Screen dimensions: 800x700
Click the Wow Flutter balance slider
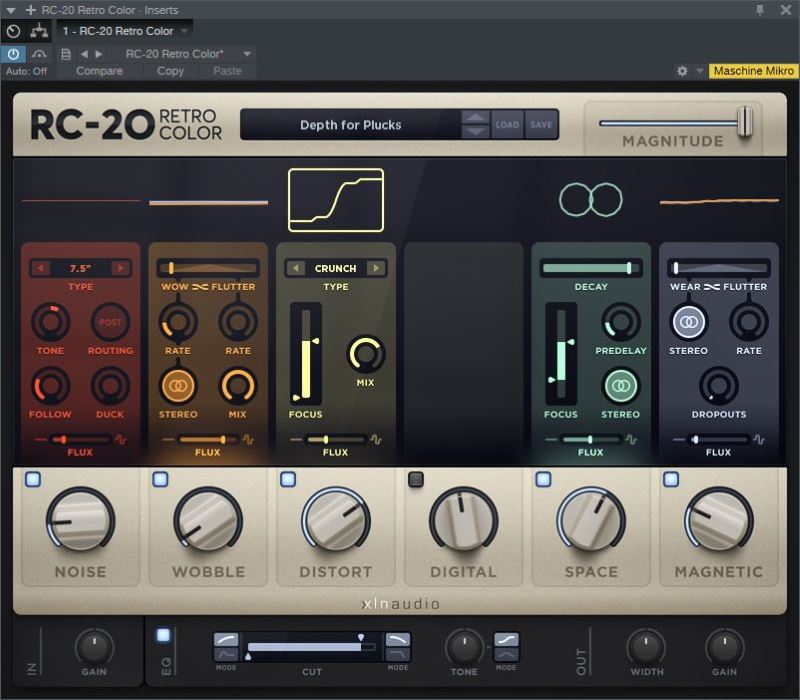point(208,268)
